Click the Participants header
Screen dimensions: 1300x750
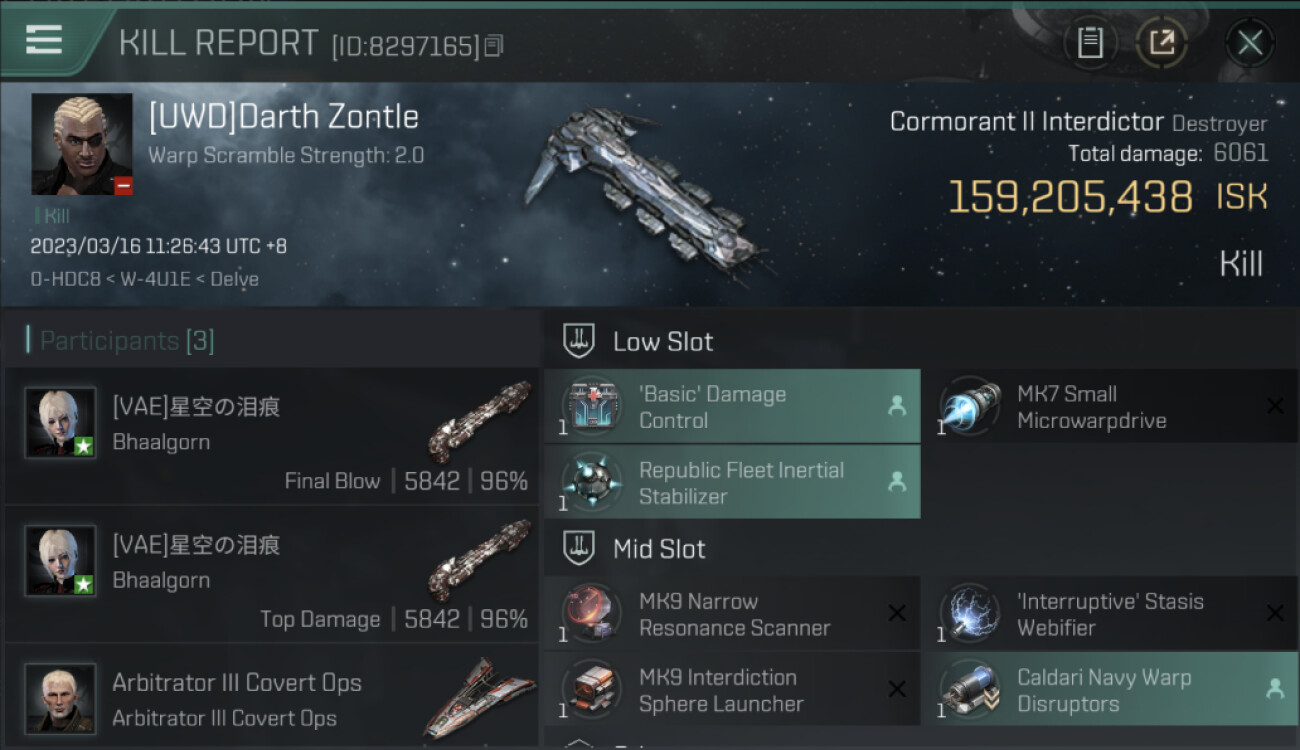click(x=126, y=341)
